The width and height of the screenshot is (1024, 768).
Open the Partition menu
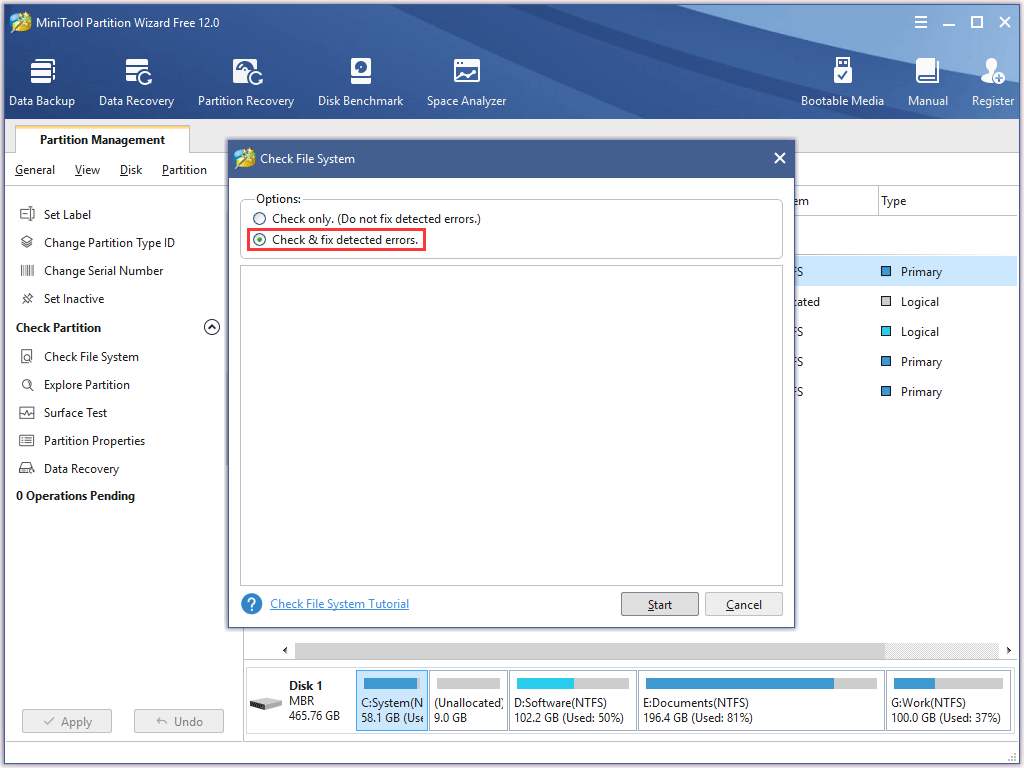[x=184, y=170]
